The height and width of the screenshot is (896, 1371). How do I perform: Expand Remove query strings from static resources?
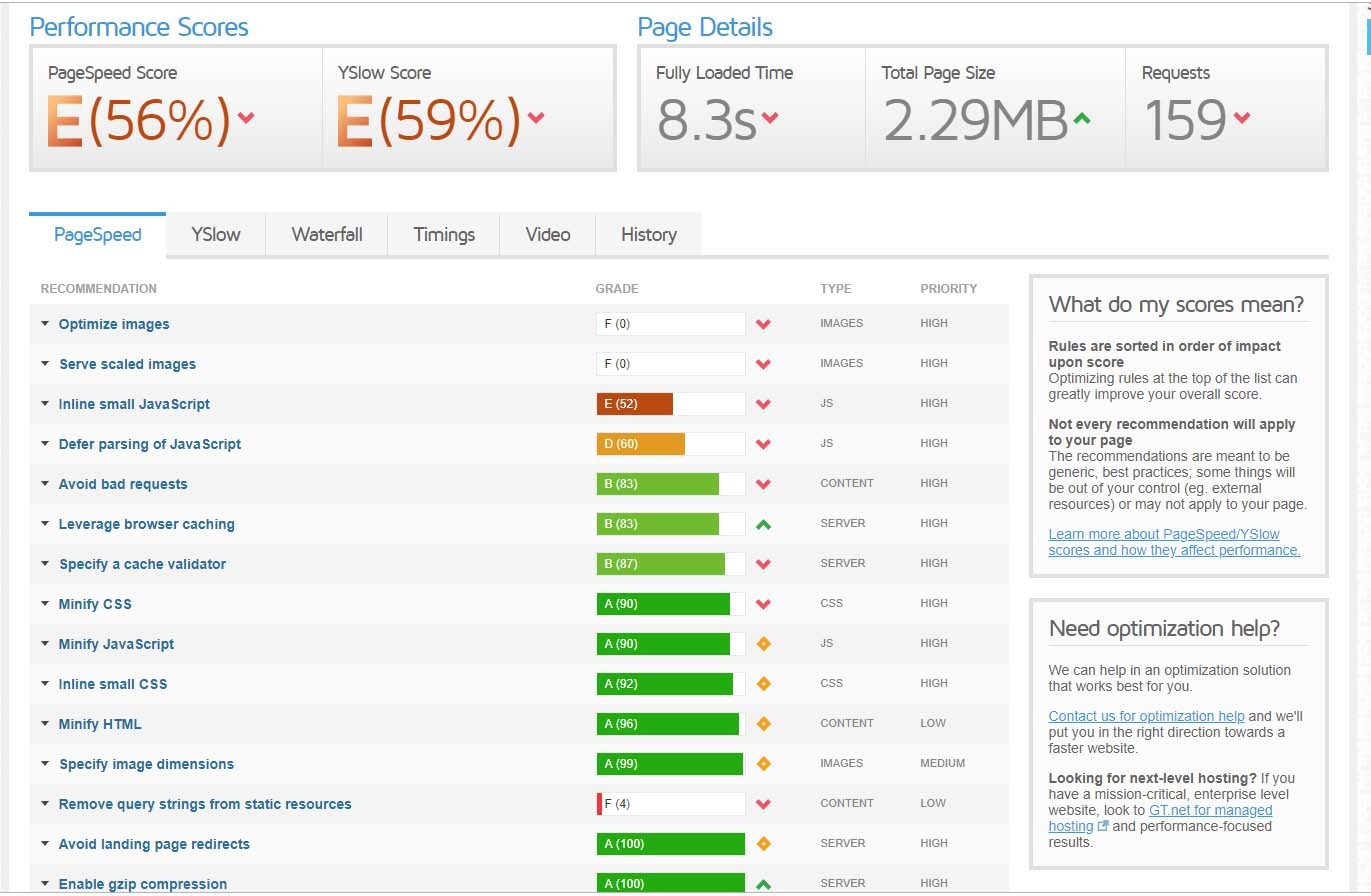(204, 804)
